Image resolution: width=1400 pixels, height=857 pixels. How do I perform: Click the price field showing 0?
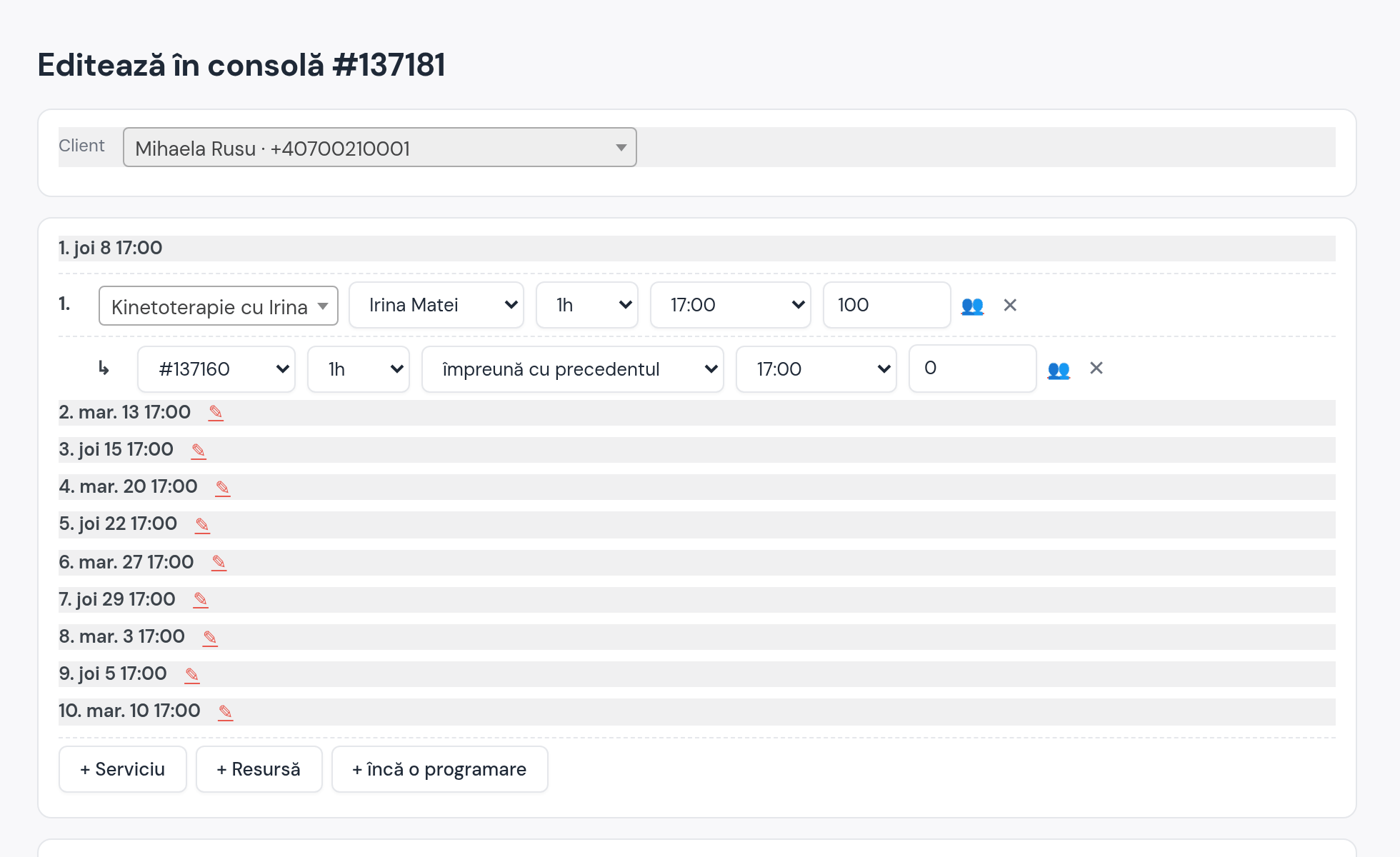click(973, 369)
